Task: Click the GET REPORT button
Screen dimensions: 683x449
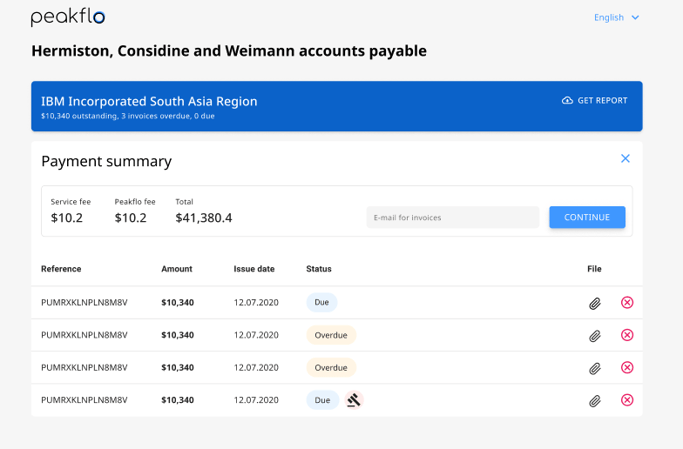Action: [x=595, y=101]
